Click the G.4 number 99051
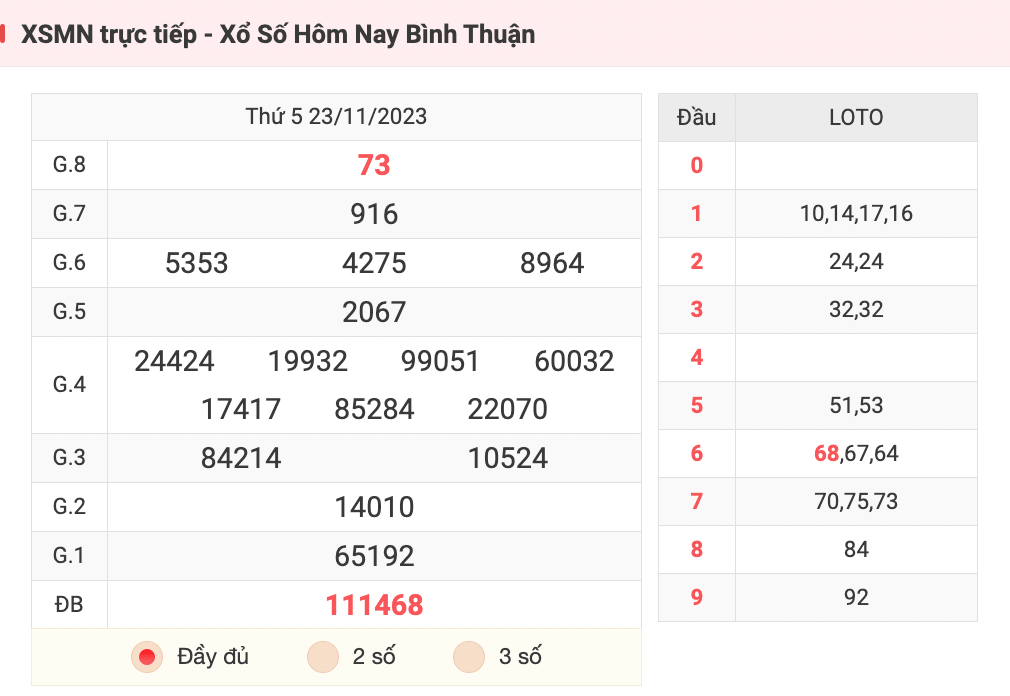This screenshot has height=696, width=1010. pyautogui.click(x=441, y=361)
